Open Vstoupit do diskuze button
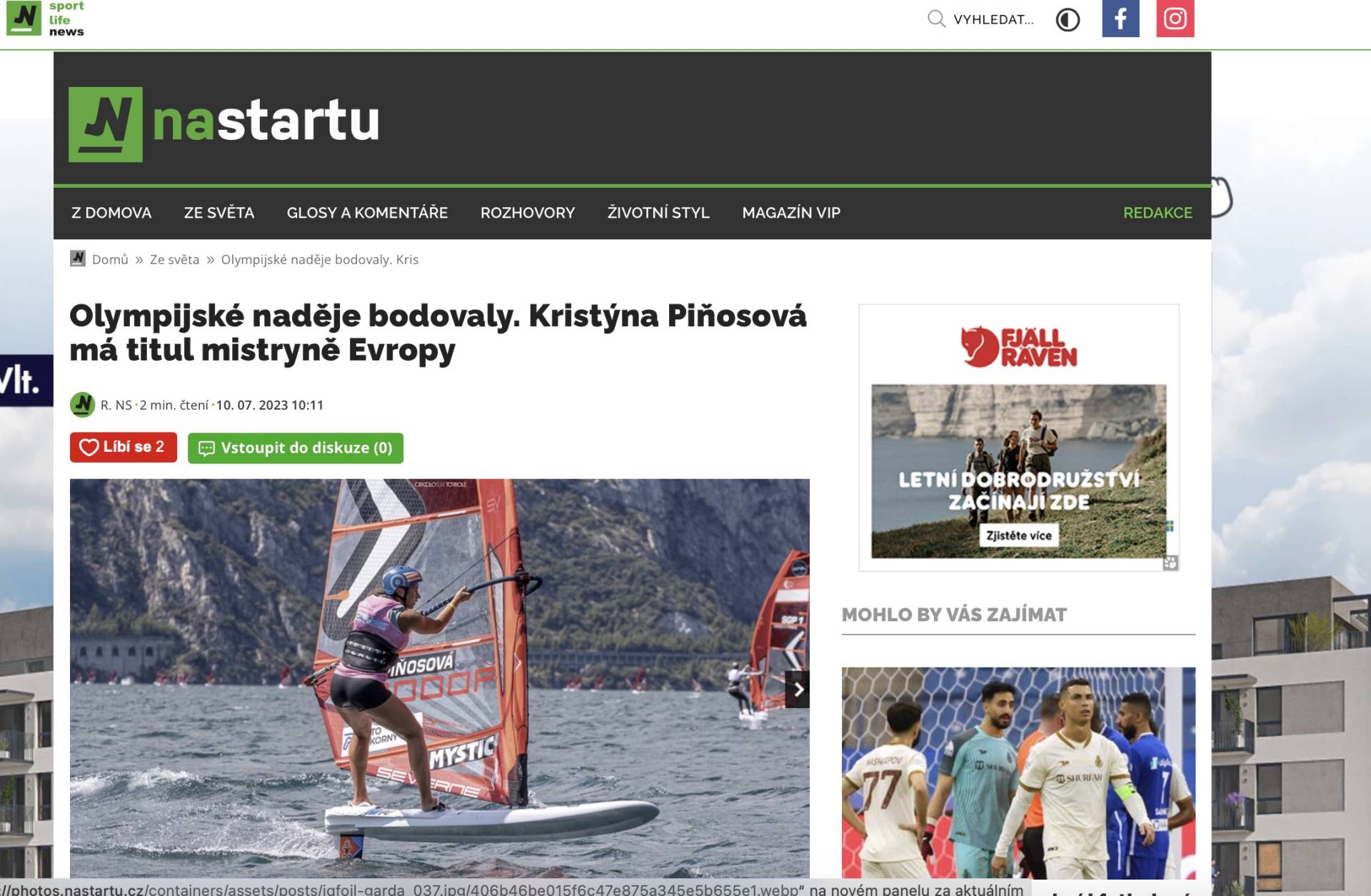Viewport: 1371px width, 896px height. [296, 448]
